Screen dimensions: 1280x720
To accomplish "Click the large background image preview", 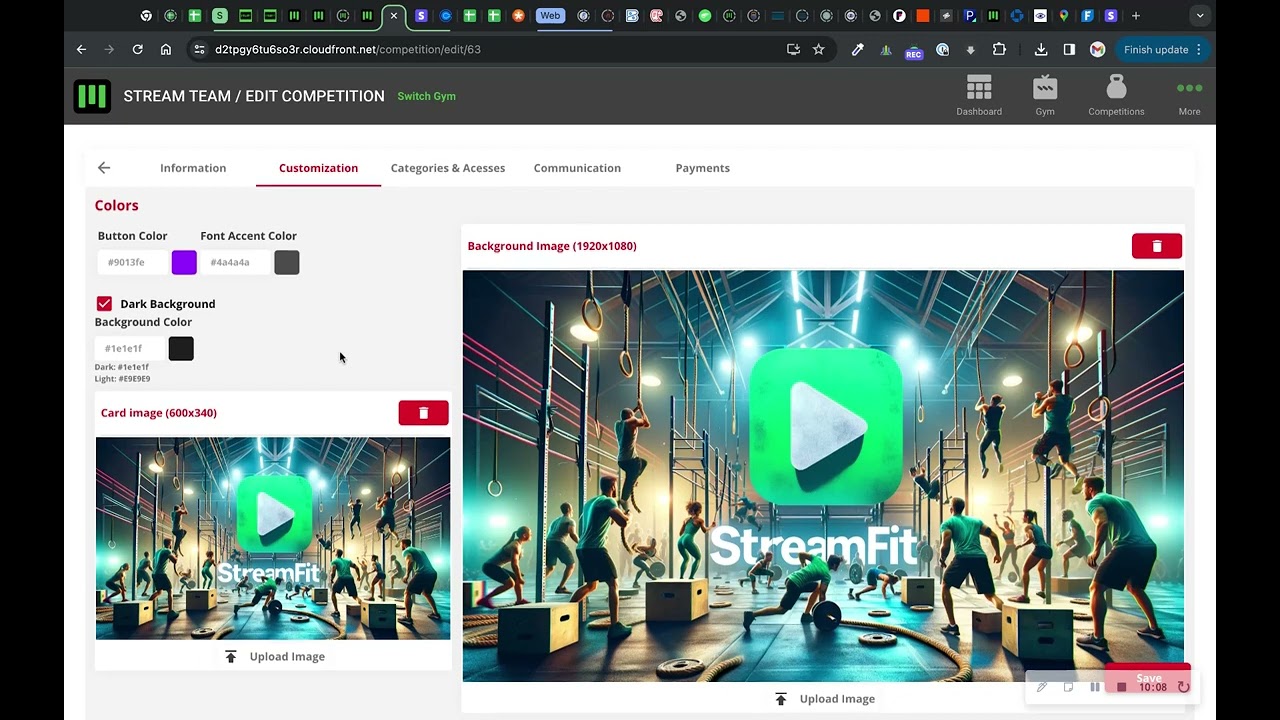I will 823,476.
